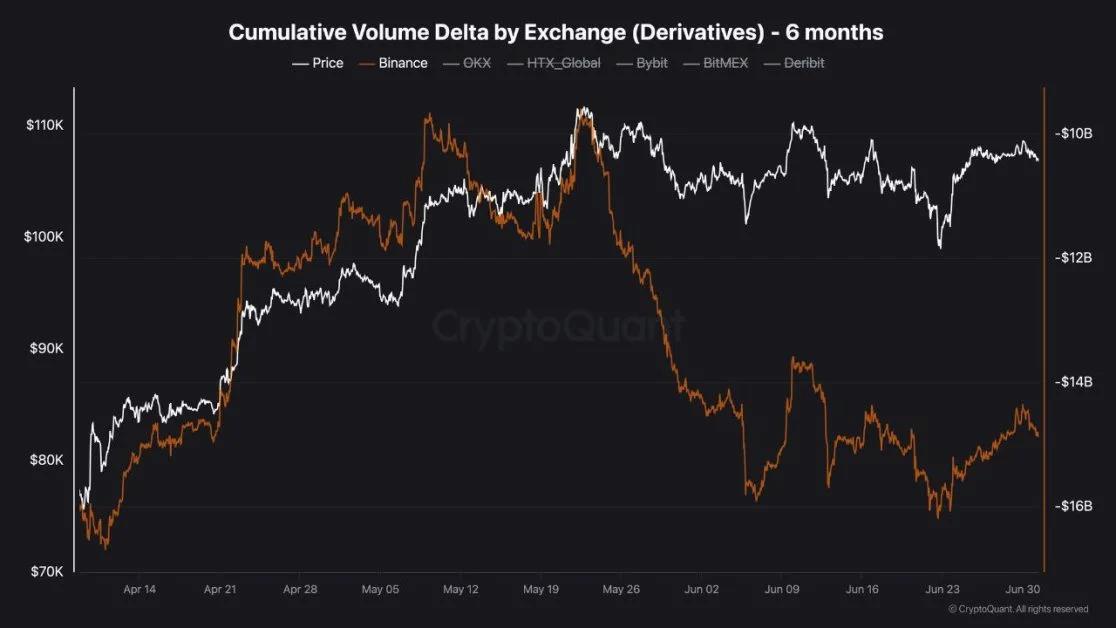Click the chart title text
The height and width of the screenshot is (628, 1116).
556,32
